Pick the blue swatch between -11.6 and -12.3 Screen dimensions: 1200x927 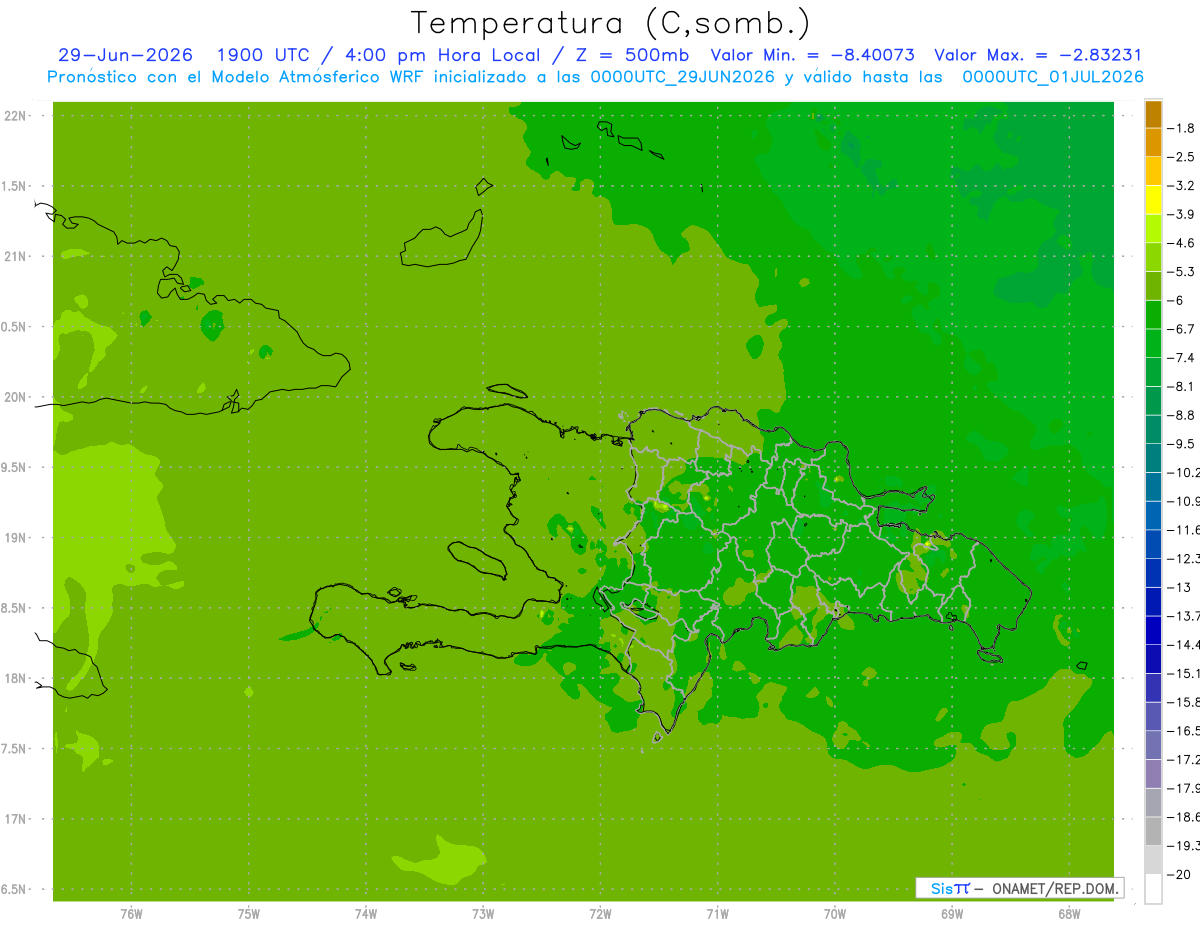click(x=1153, y=544)
